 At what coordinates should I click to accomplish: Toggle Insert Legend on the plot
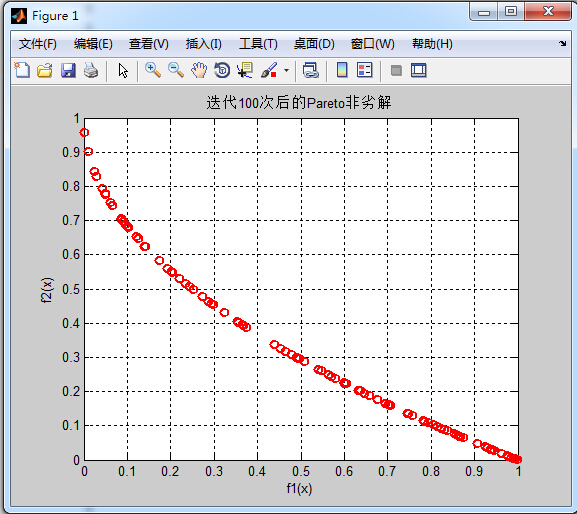tap(365, 70)
